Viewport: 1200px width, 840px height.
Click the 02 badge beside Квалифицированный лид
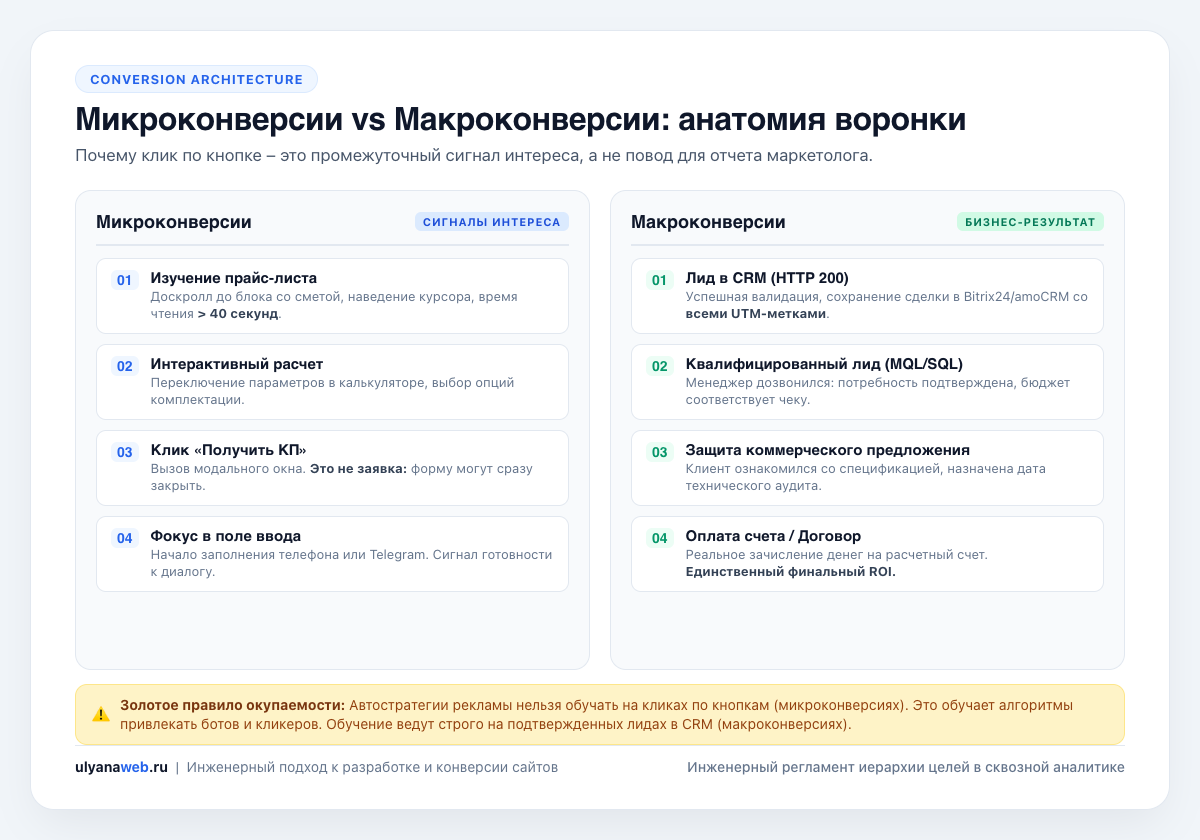click(660, 366)
